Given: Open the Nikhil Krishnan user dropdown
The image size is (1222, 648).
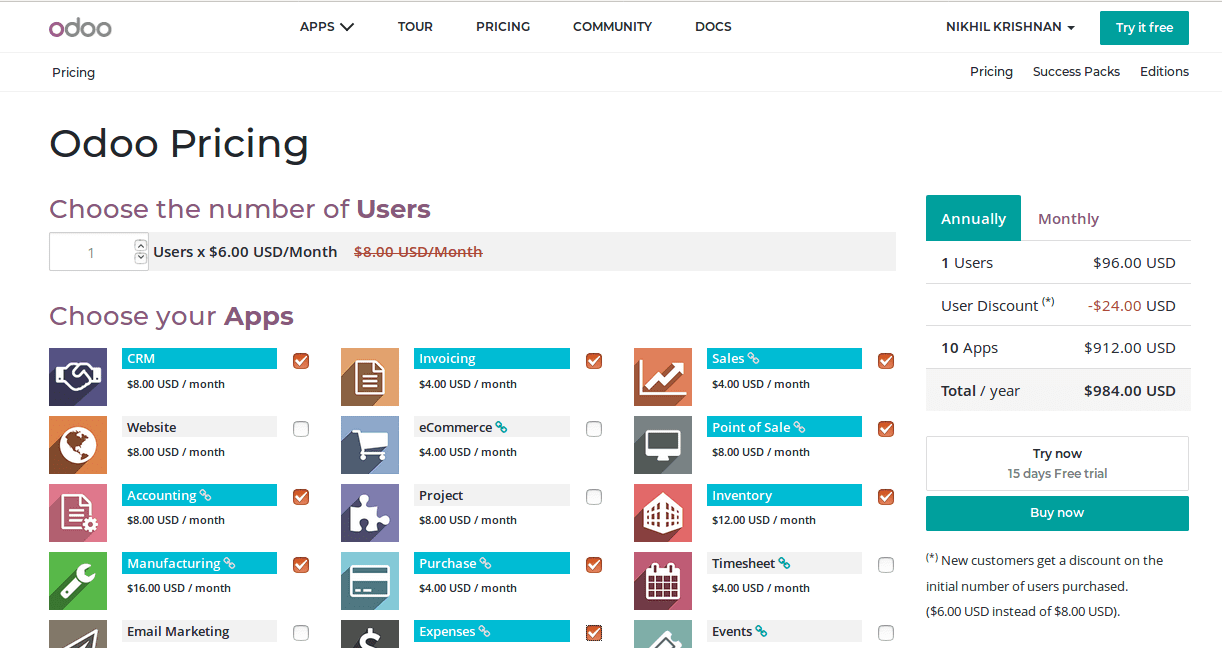Looking at the screenshot, I should (1010, 27).
